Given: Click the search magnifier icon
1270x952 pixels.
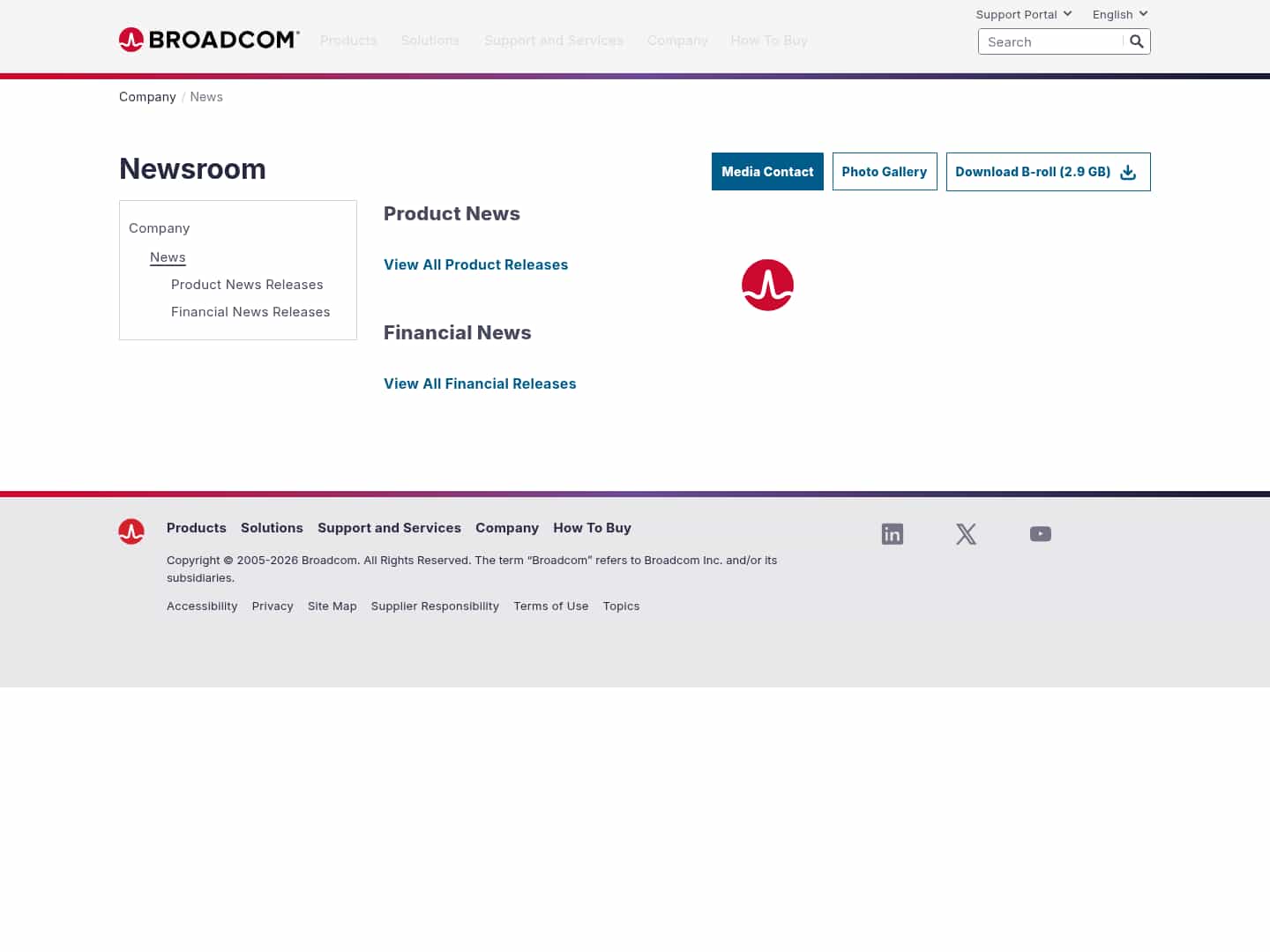Looking at the screenshot, I should pos(1137,41).
